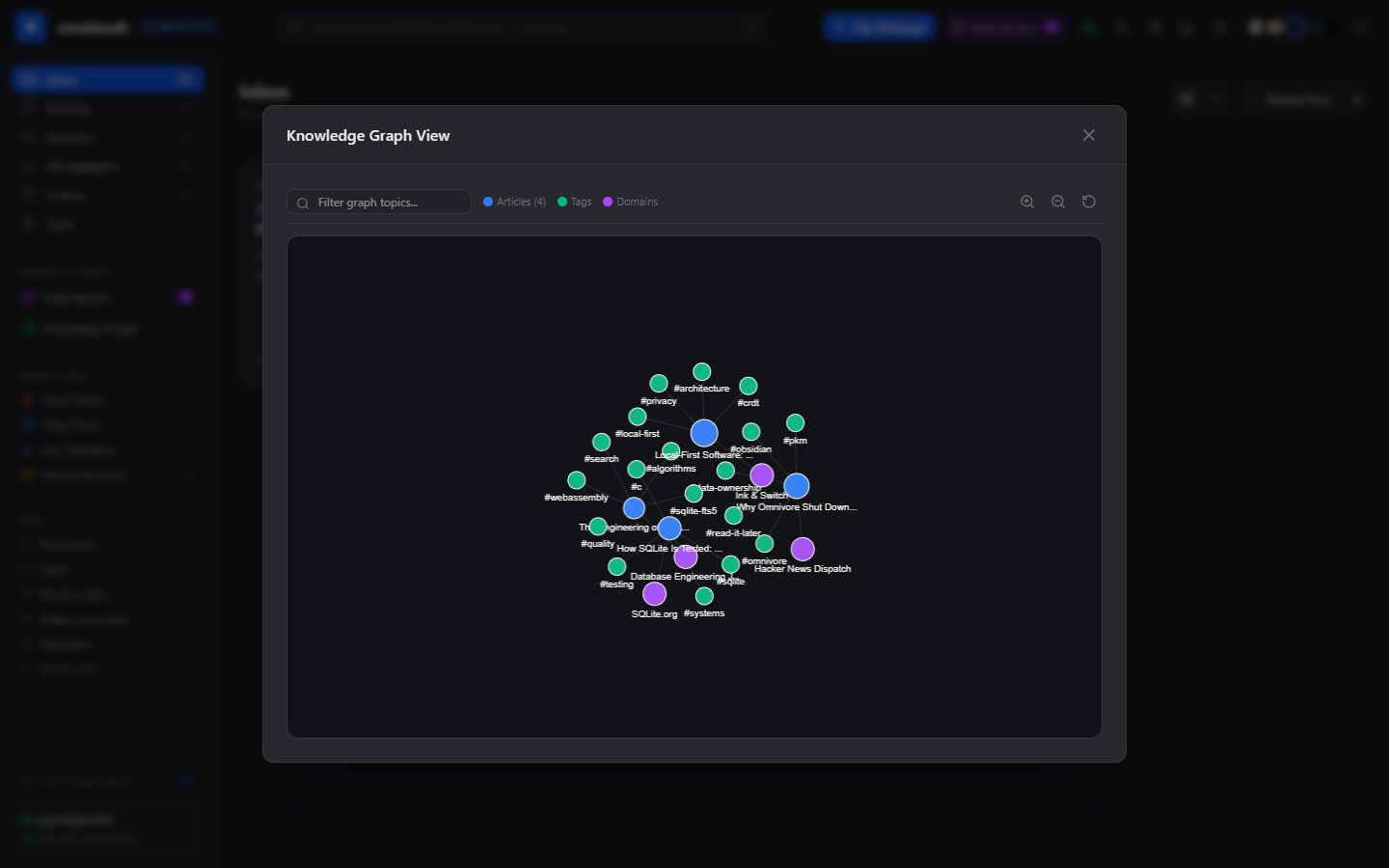Screen dimensions: 1389x868
Task: Click the #c tag node
Action: point(637,470)
